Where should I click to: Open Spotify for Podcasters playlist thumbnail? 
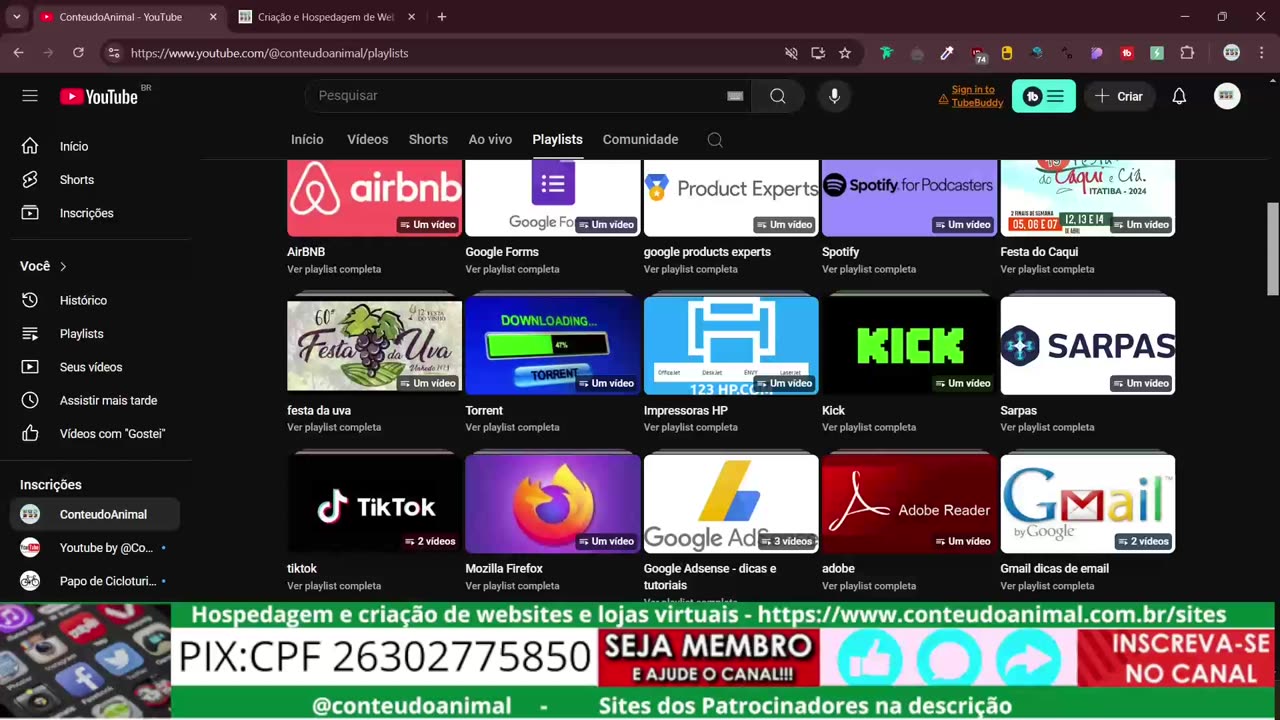(909, 198)
